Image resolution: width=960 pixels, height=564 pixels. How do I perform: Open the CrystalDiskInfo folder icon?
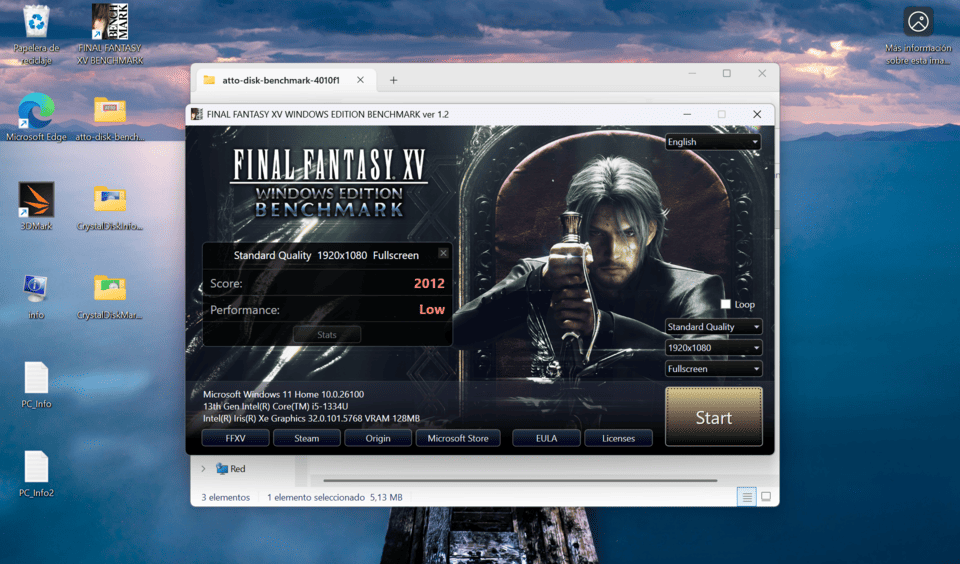point(110,199)
